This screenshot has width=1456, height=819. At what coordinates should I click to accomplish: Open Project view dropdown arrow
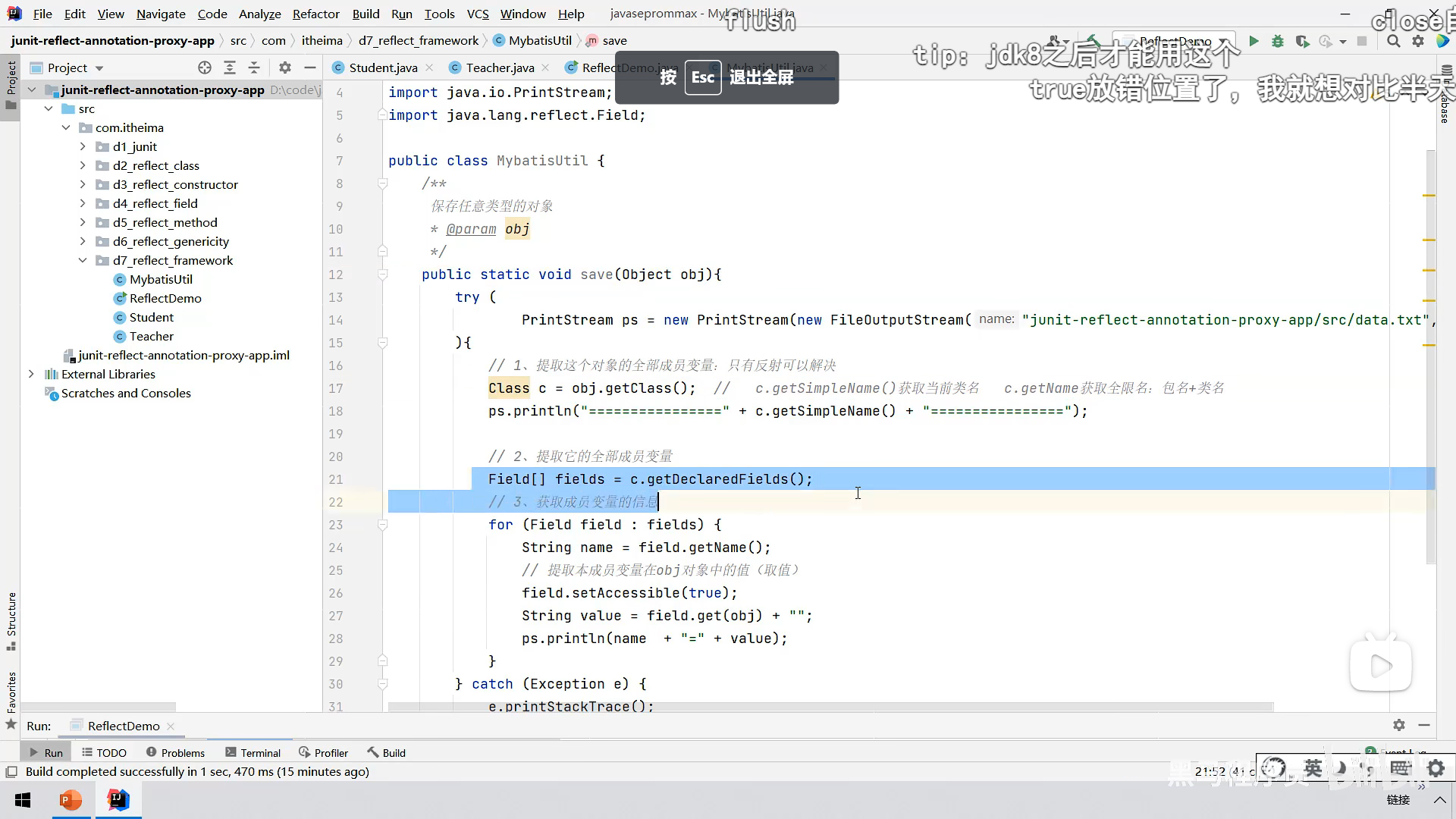[x=99, y=68]
